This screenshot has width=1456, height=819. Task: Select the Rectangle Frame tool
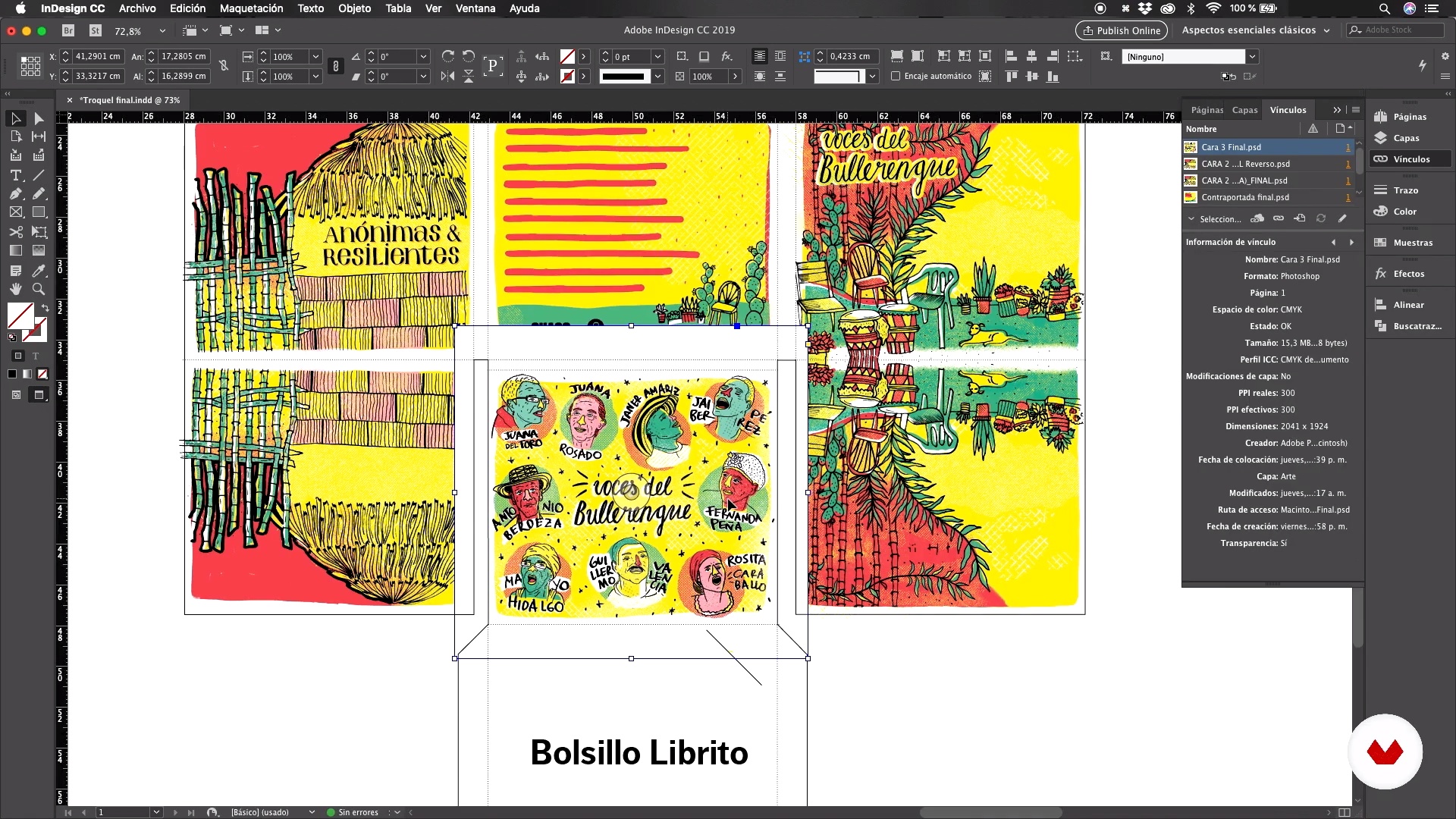[x=15, y=212]
